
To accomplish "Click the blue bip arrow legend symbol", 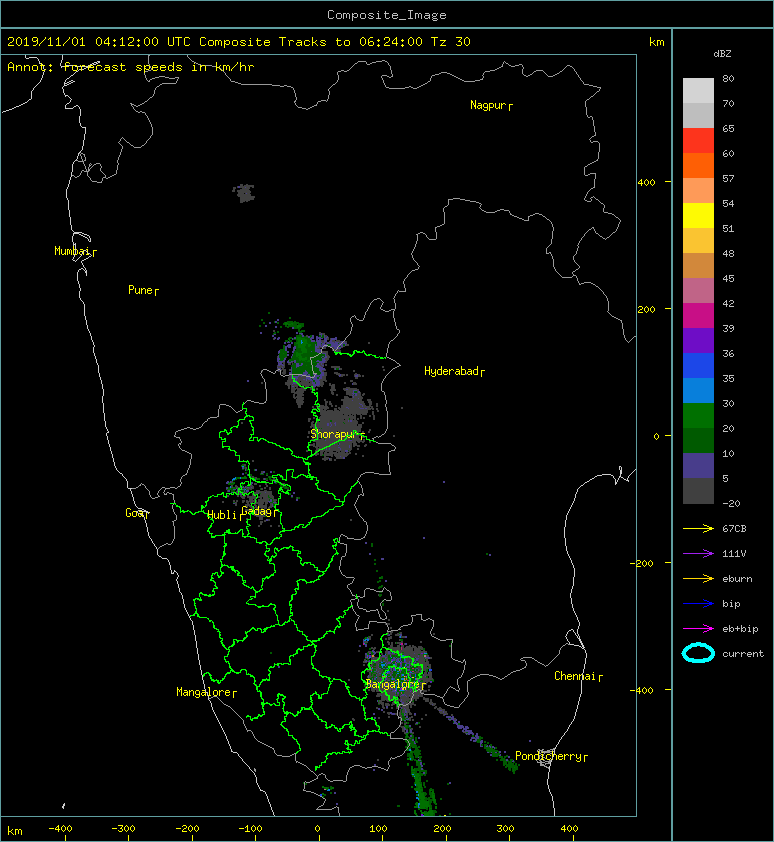I will tap(698, 604).
